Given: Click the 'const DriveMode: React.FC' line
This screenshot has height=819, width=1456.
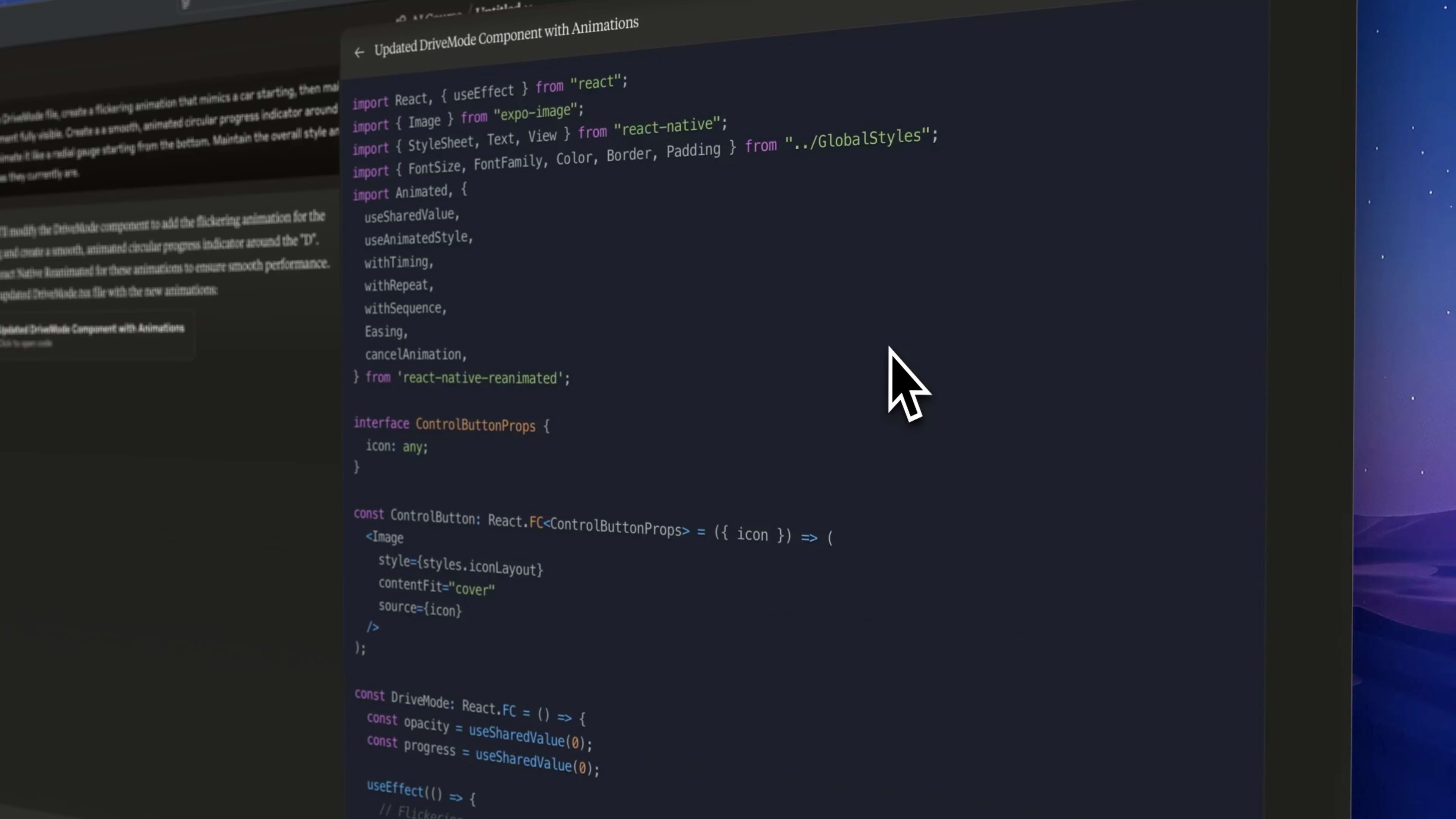Looking at the screenshot, I should pyautogui.click(x=470, y=706).
